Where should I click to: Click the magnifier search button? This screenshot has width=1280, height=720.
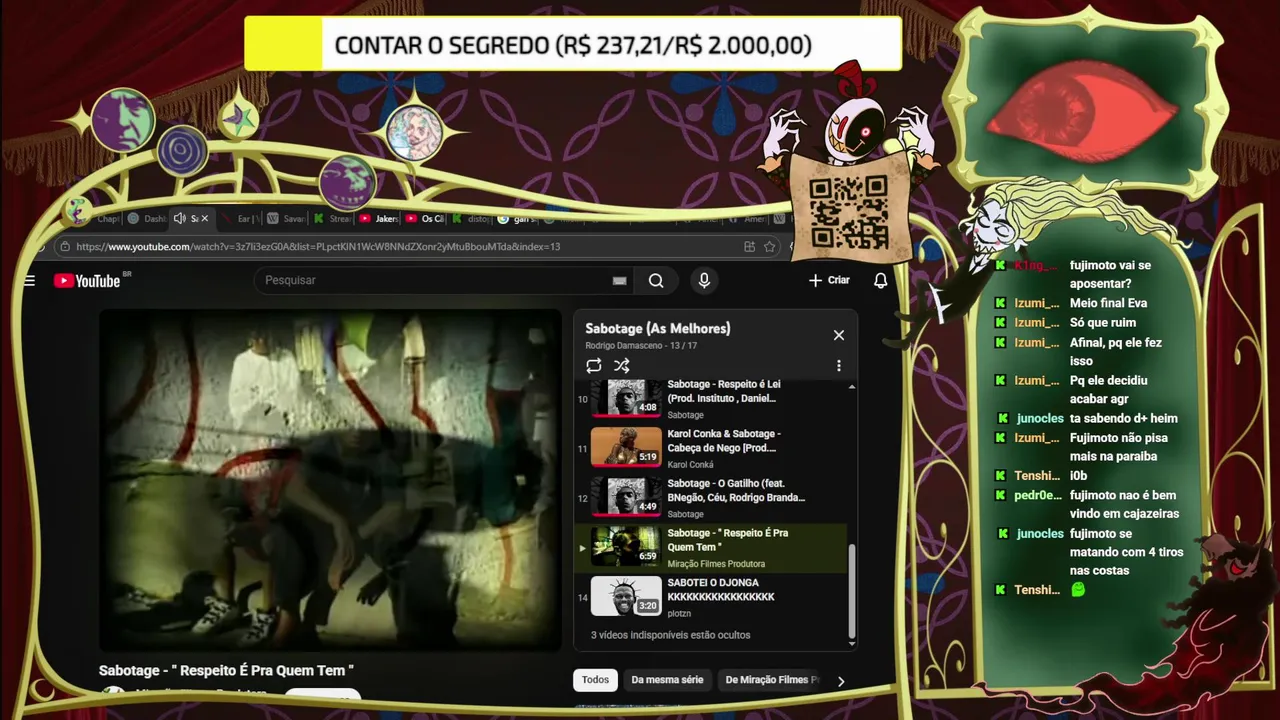tap(656, 281)
